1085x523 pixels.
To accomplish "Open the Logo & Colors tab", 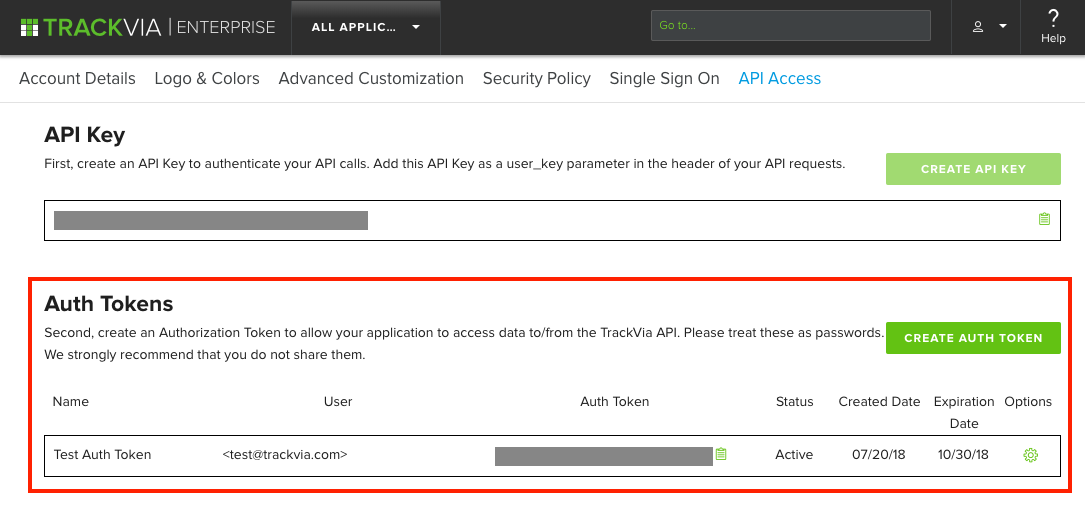I will [207, 78].
